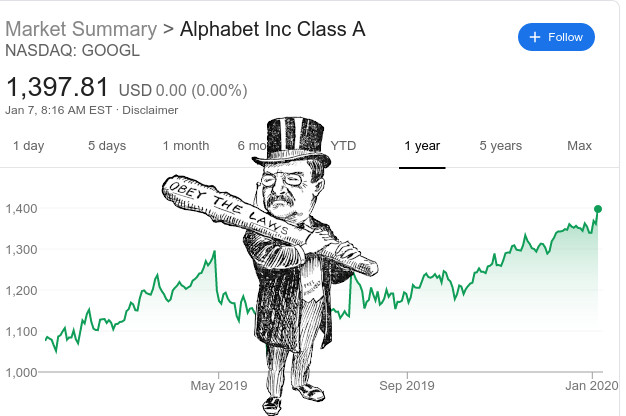Image resolution: width=626 pixels, height=416 pixels.
Task: Click the 'Obey the Laws' club
Action: click(x=270, y=224)
